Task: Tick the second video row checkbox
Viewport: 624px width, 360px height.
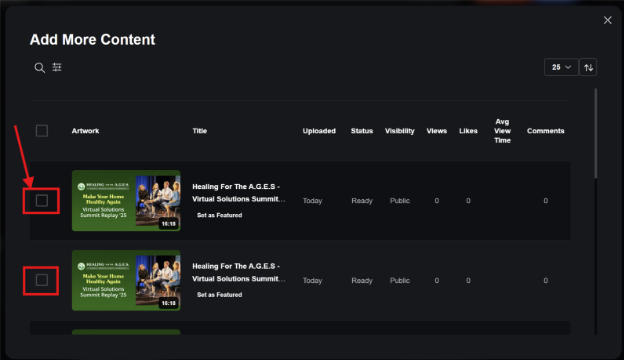Action: click(42, 280)
